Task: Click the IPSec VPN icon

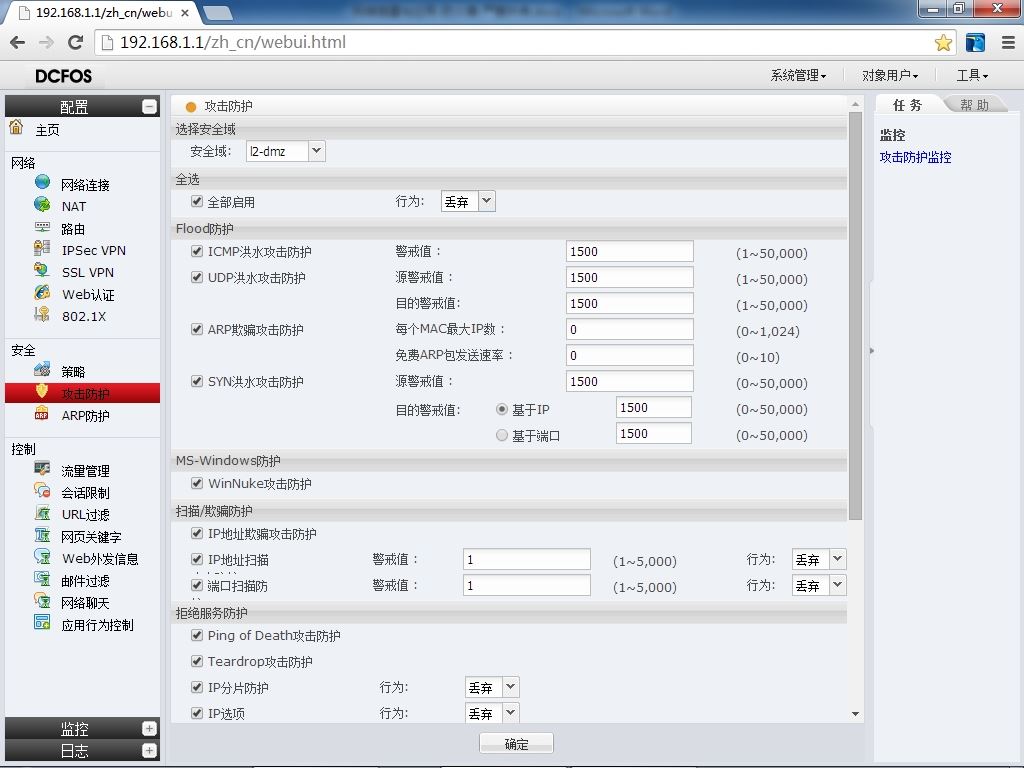Action: [42, 248]
